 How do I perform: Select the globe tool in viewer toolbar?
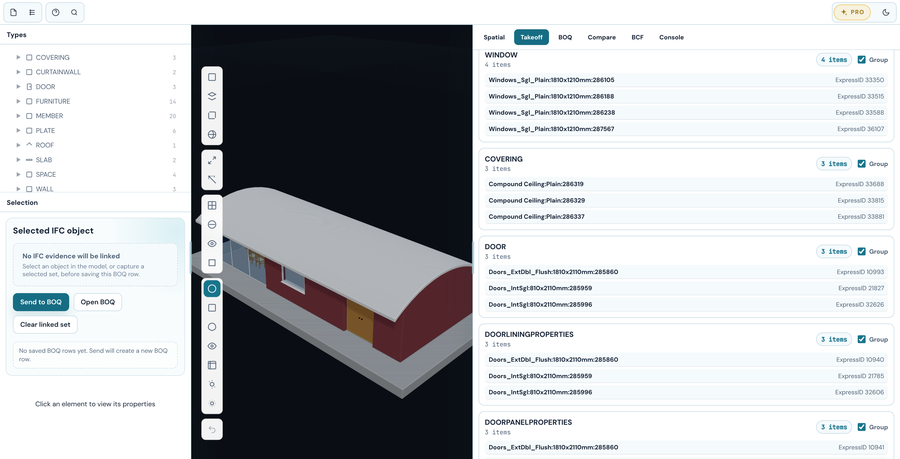tap(212, 135)
